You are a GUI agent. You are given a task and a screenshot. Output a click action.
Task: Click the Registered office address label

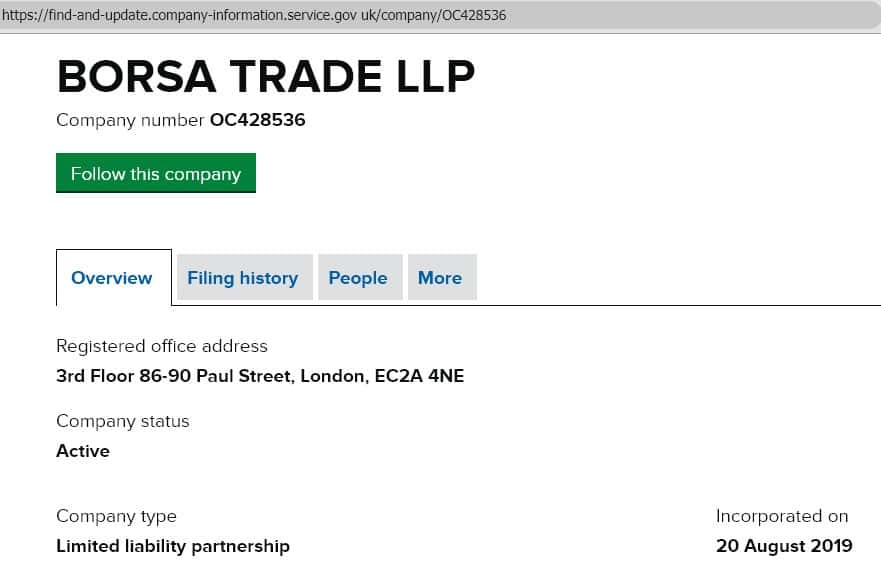162,346
